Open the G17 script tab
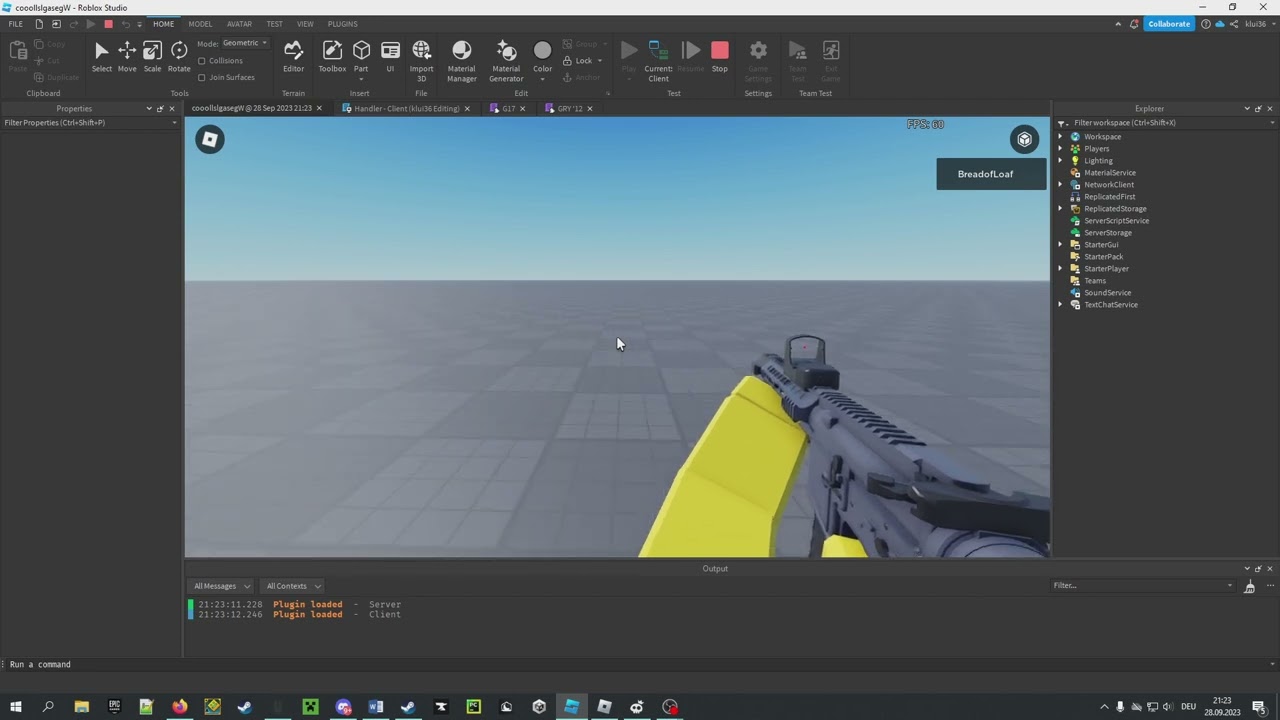 (x=509, y=108)
